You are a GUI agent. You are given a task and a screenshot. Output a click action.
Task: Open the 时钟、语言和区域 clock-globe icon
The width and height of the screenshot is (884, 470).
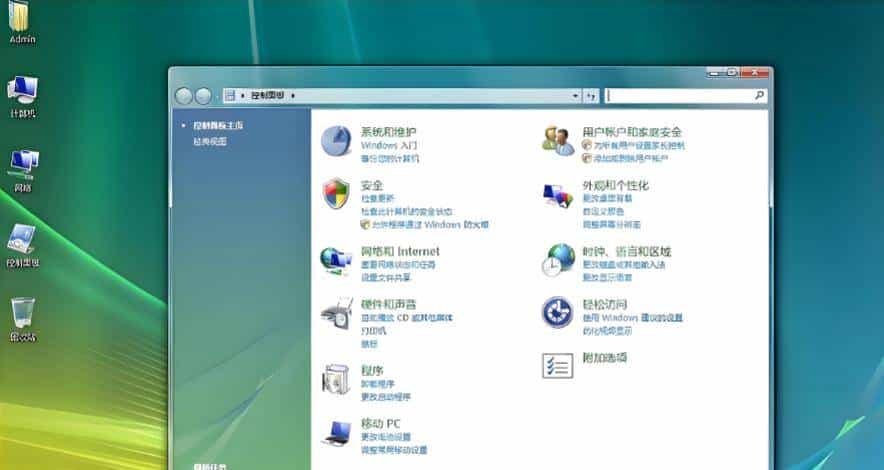click(558, 260)
